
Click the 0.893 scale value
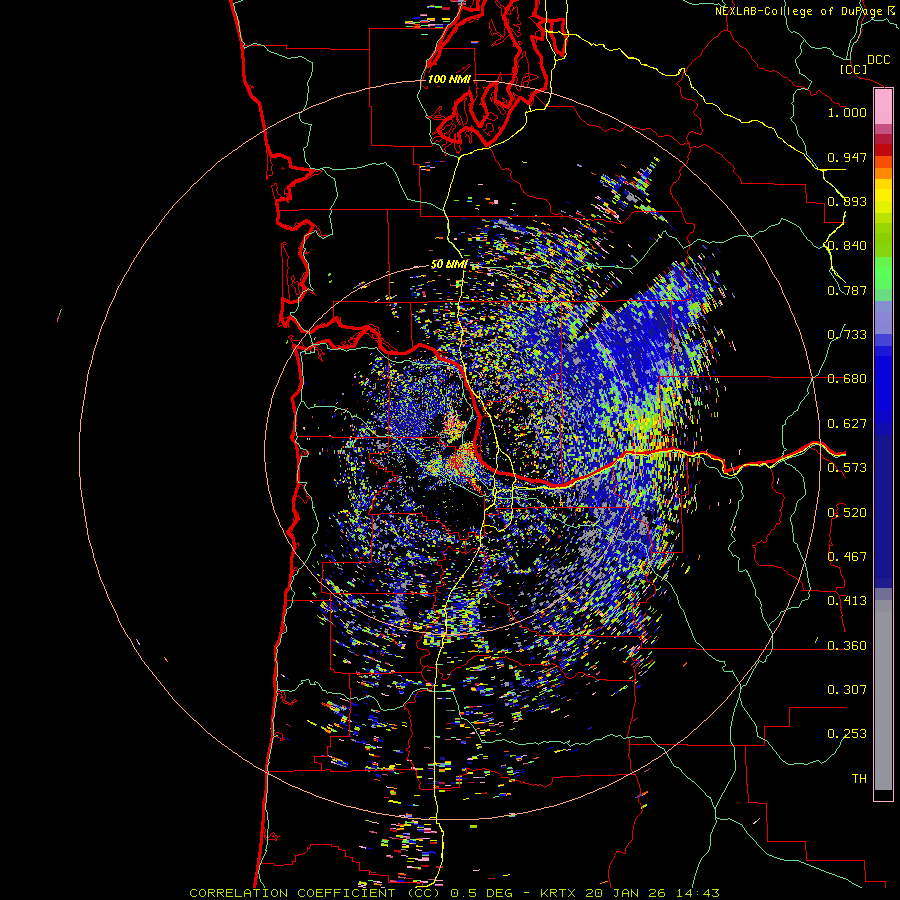click(847, 201)
